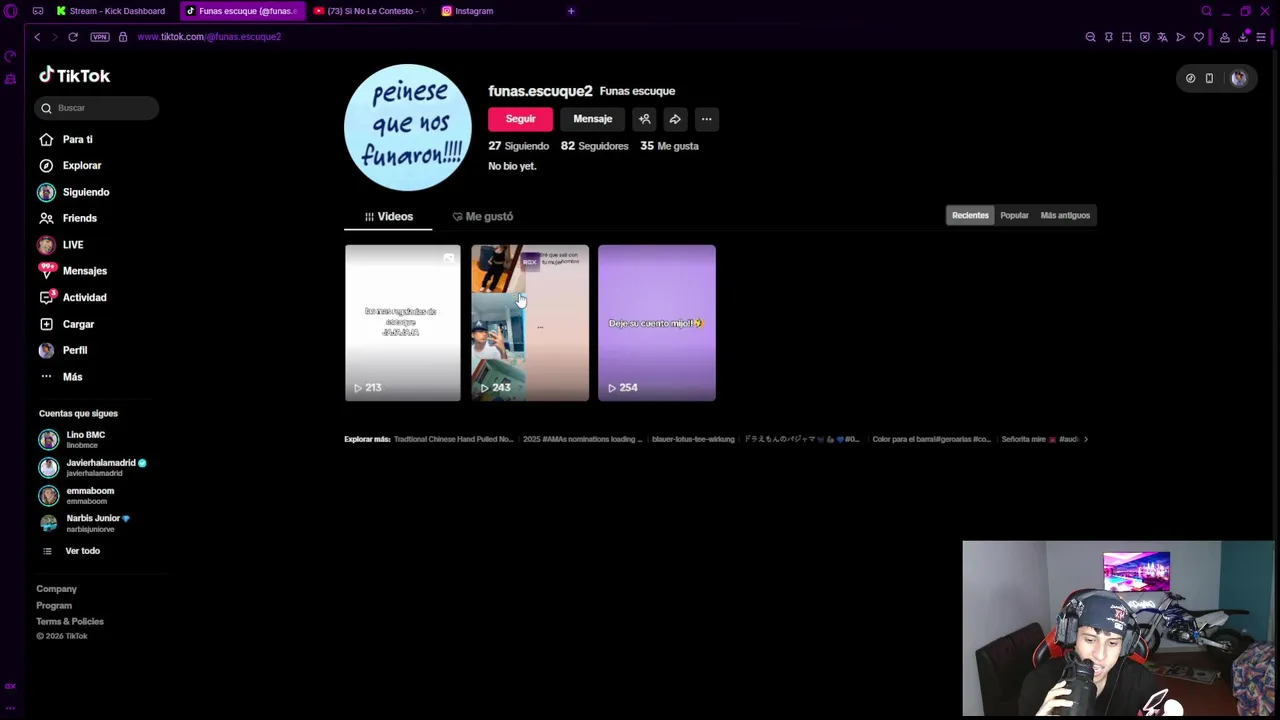
Task: Switch to the Me gustó tab
Action: click(x=482, y=216)
